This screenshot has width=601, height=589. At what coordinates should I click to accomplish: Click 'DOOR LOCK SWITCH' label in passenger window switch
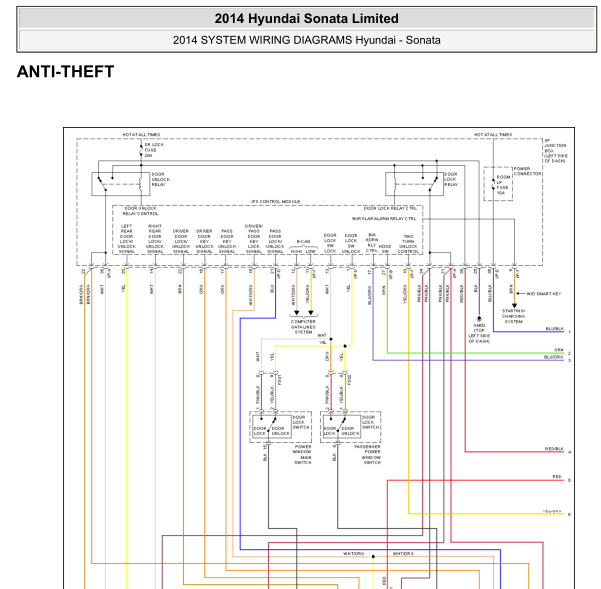point(371,422)
